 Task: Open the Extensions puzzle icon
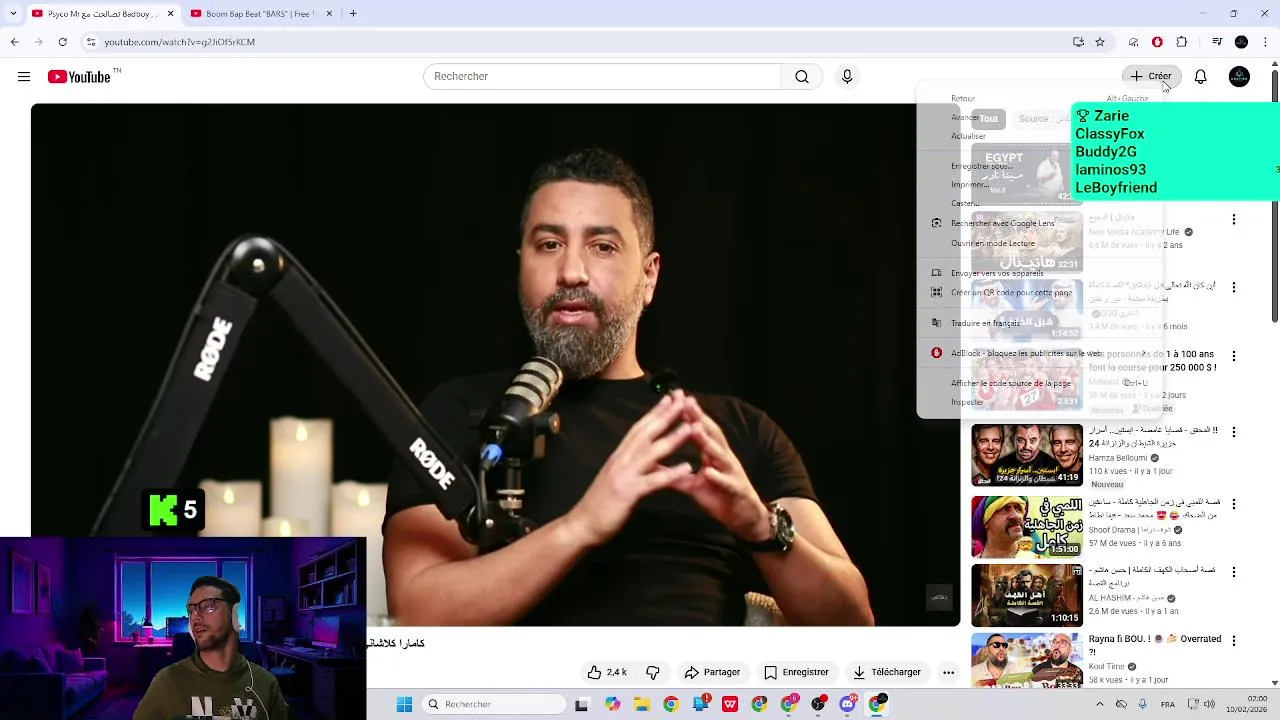point(1182,42)
